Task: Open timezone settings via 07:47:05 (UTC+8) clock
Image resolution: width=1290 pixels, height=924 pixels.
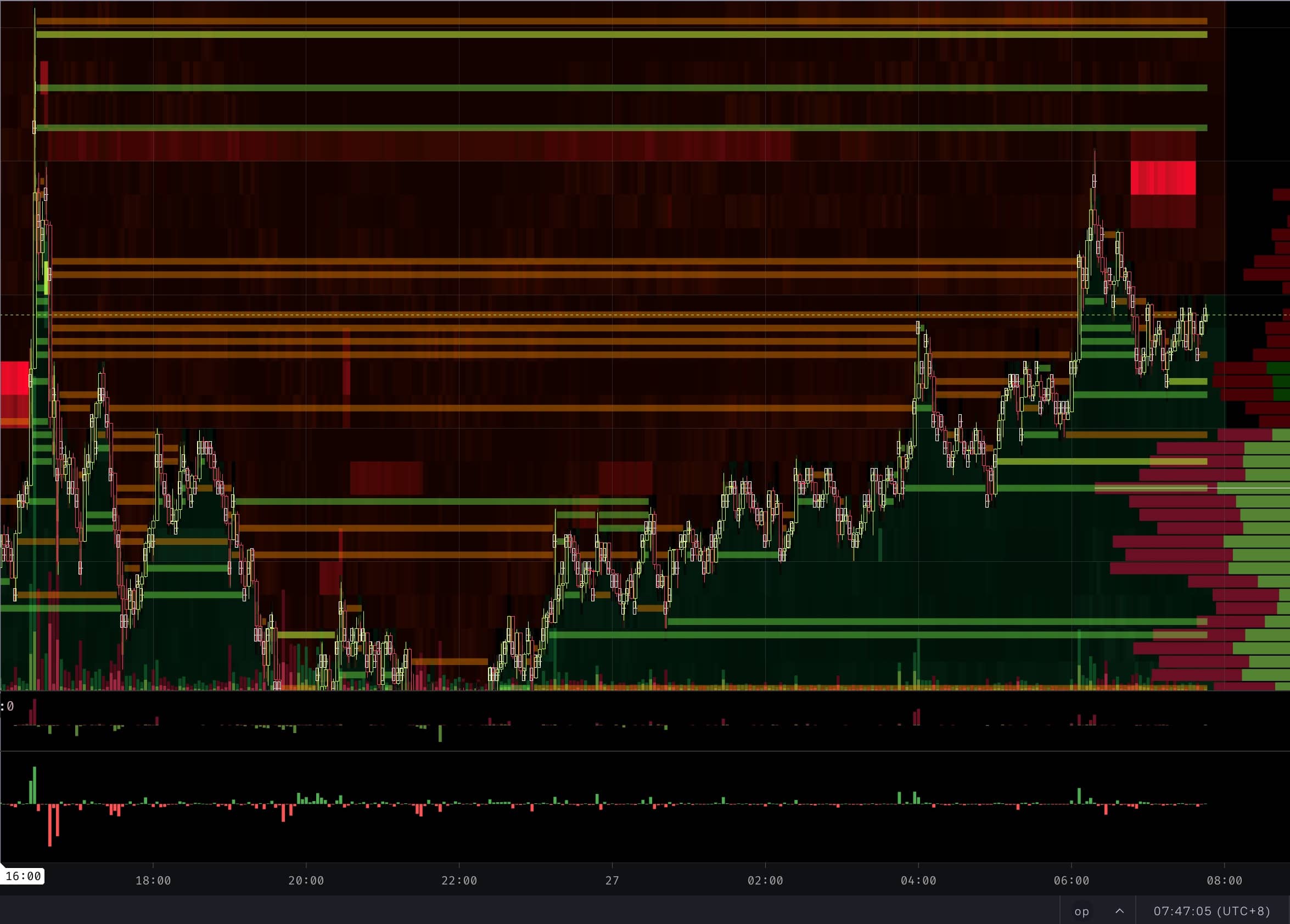Action: tap(1212, 911)
